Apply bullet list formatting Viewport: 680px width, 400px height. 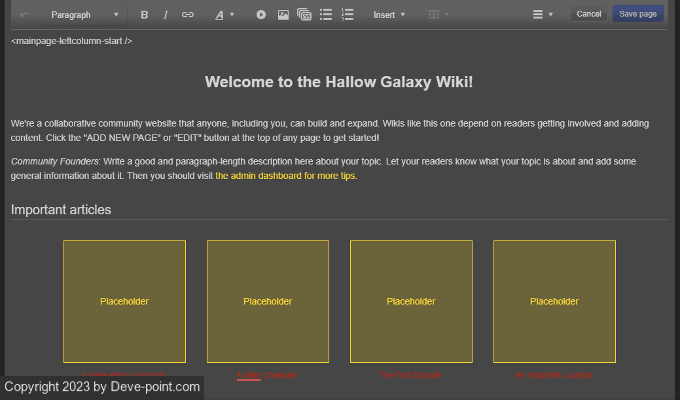click(x=326, y=15)
